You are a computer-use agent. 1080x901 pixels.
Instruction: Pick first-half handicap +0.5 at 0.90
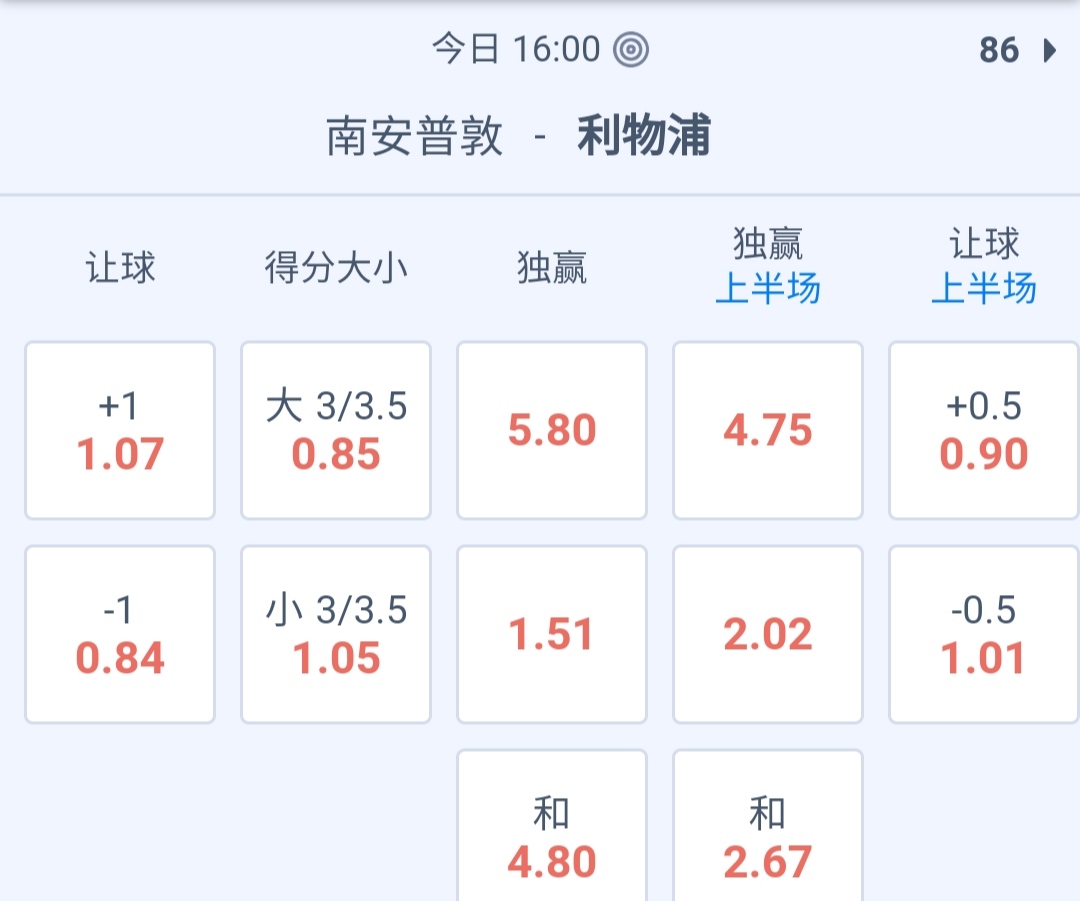(x=984, y=431)
